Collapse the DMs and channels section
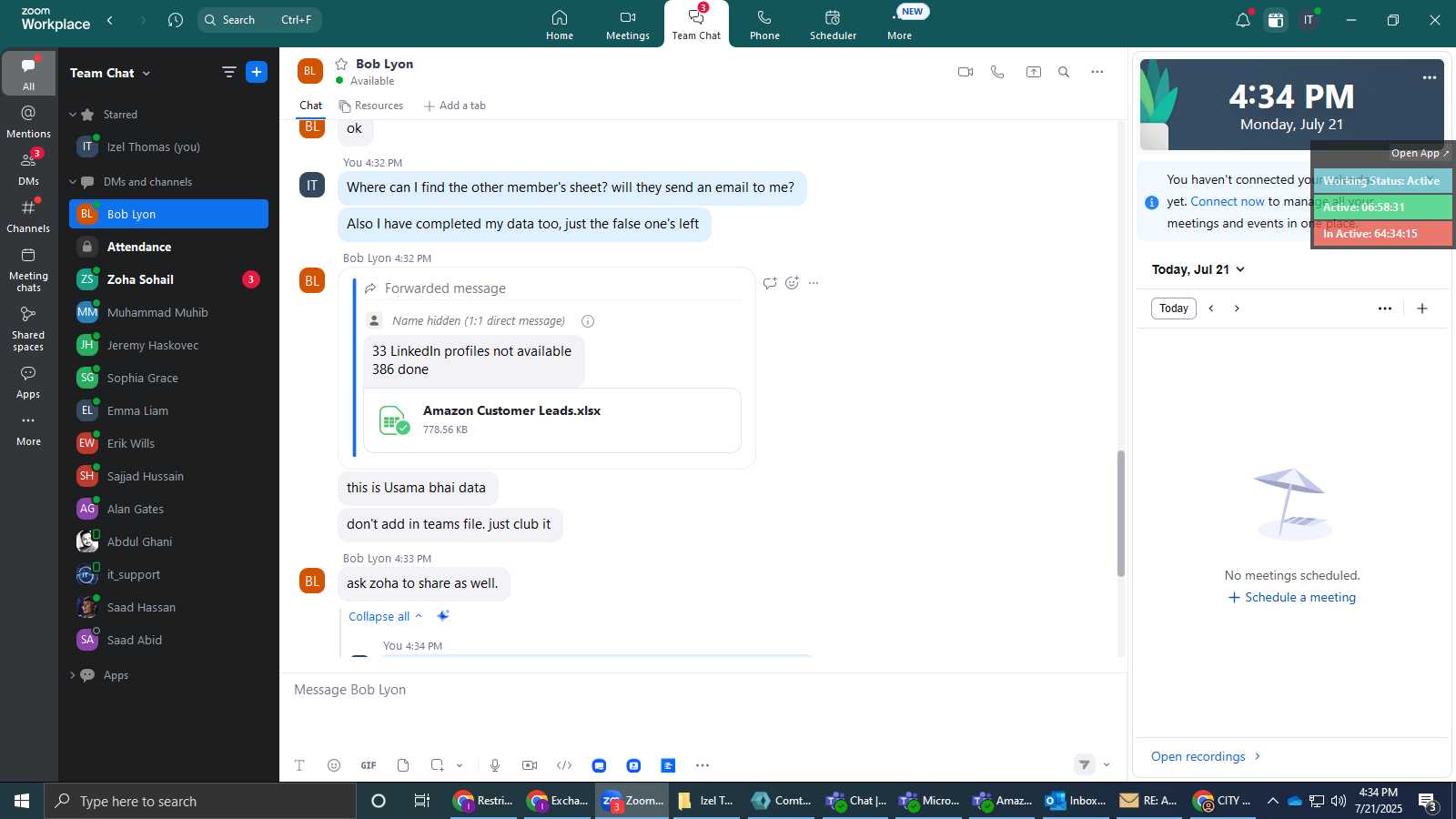This screenshot has width=1456, height=819. pyautogui.click(x=73, y=182)
